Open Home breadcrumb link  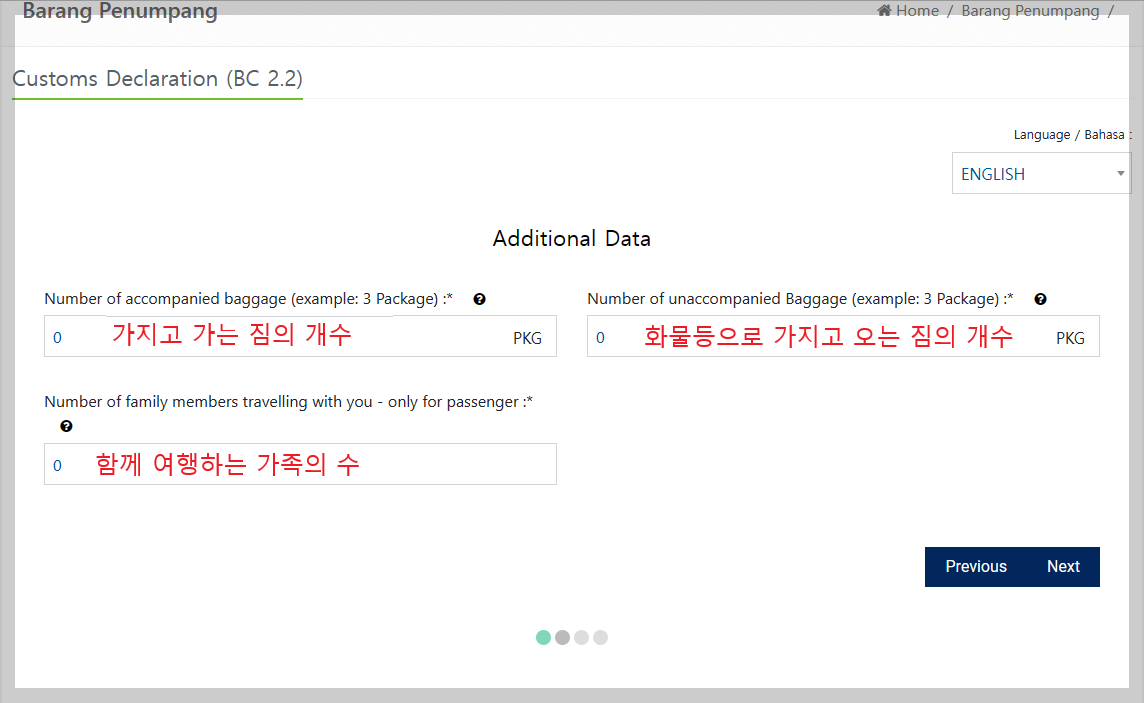click(x=917, y=11)
